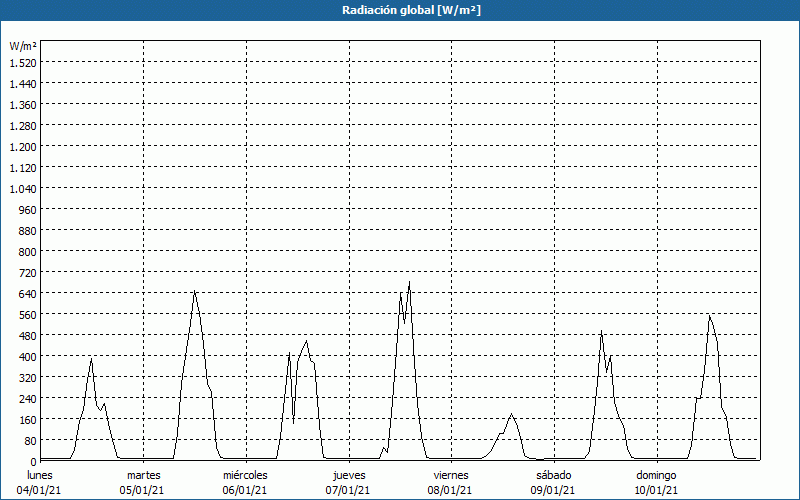This screenshot has width=800, height=500.
Task: Click the Monday radiation peak near 390
Action: [91, 359]
